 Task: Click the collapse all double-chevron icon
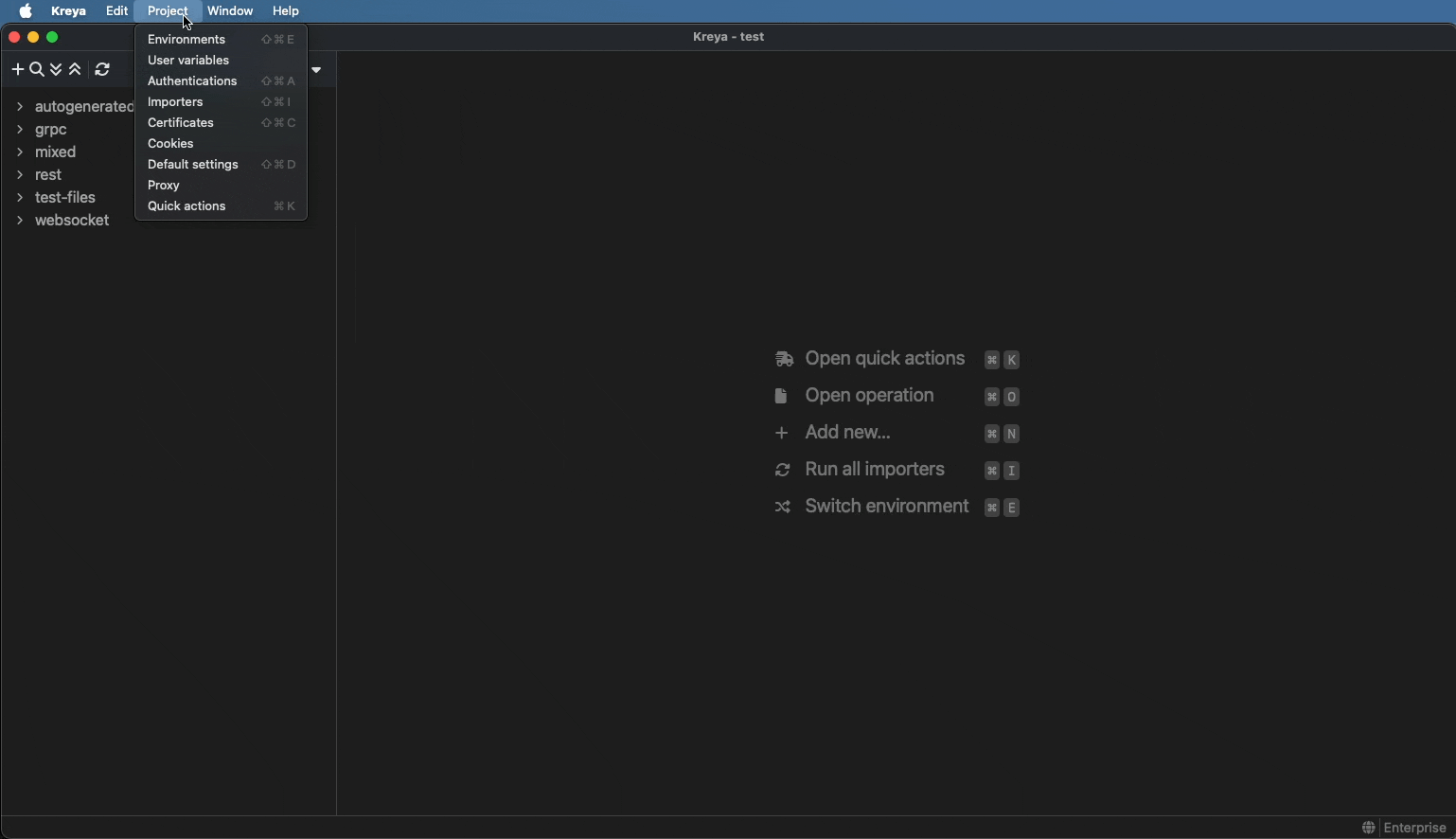click(x=76, y=70)
